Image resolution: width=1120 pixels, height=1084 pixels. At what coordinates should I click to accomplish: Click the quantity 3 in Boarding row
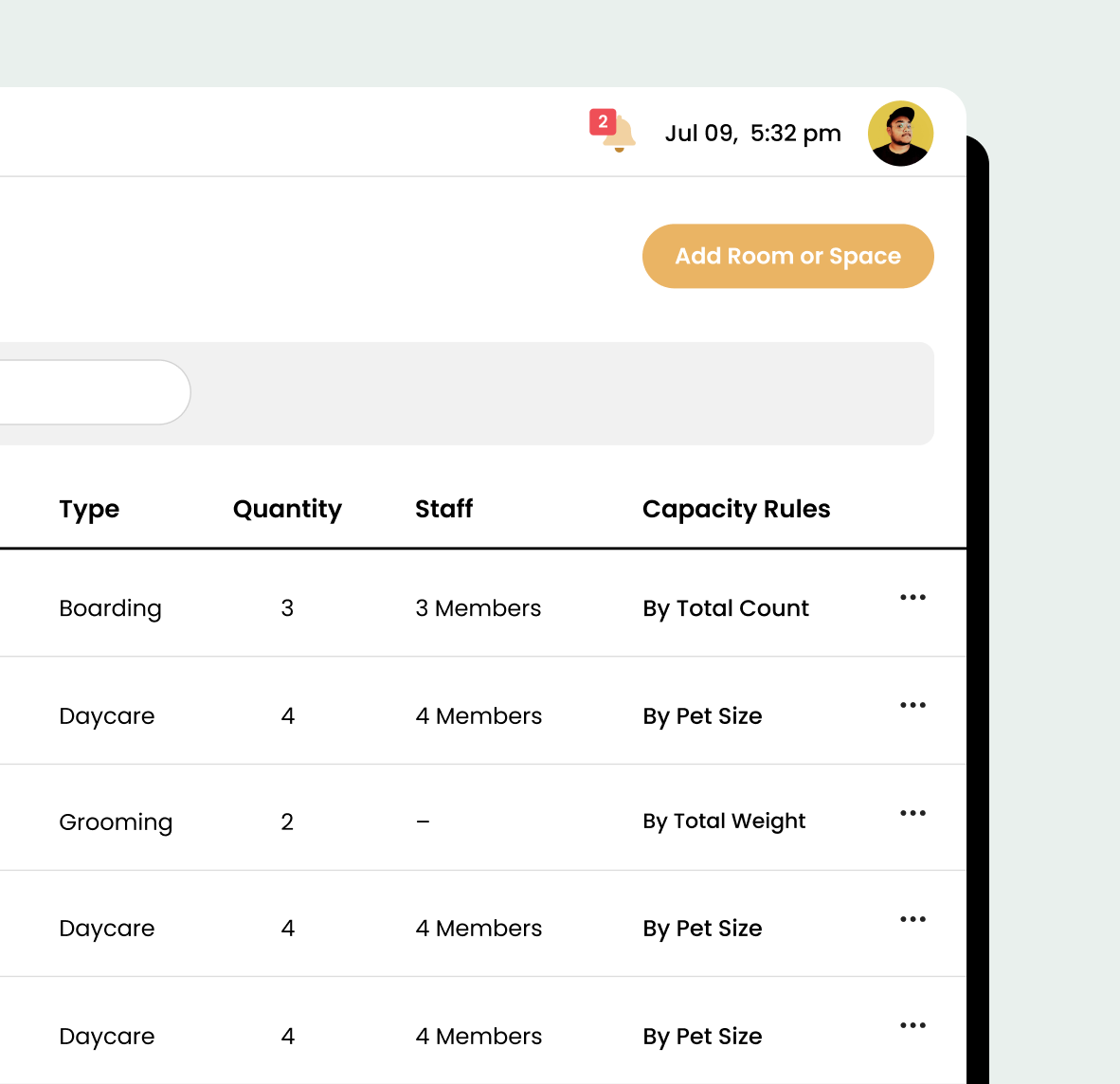pos(287,608)
